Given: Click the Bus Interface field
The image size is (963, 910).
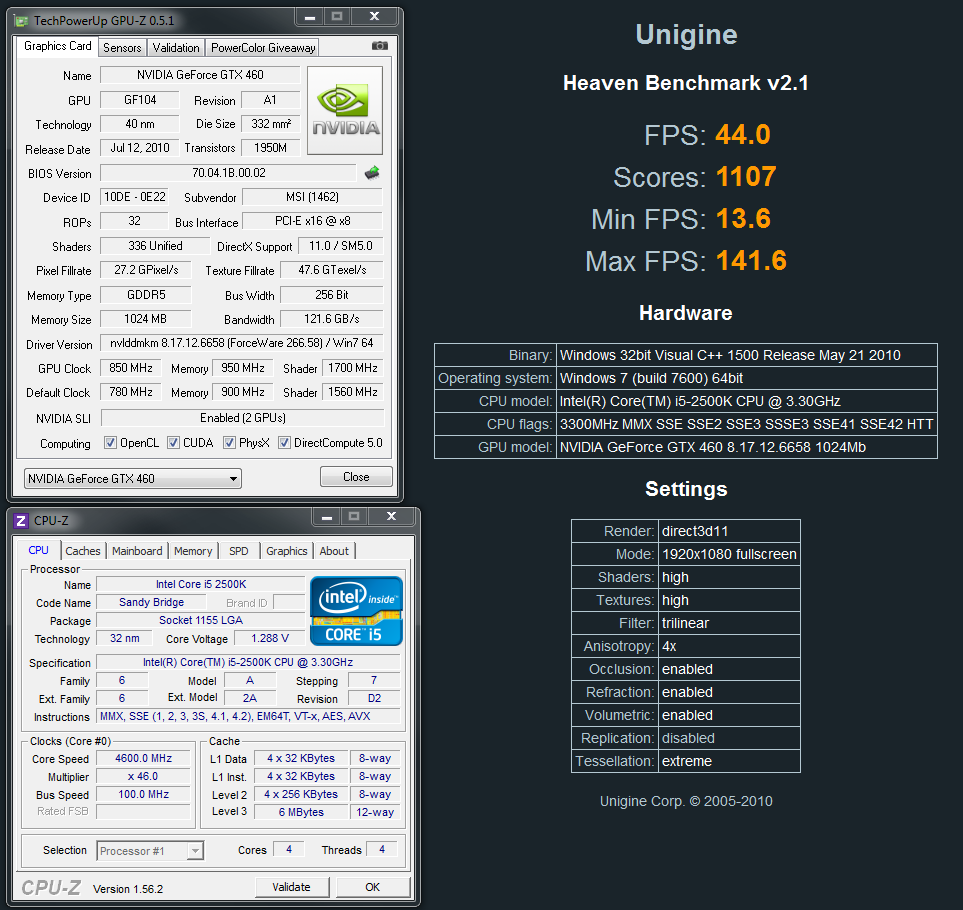Looking at the screenshot, I should [x=313, y=221].
